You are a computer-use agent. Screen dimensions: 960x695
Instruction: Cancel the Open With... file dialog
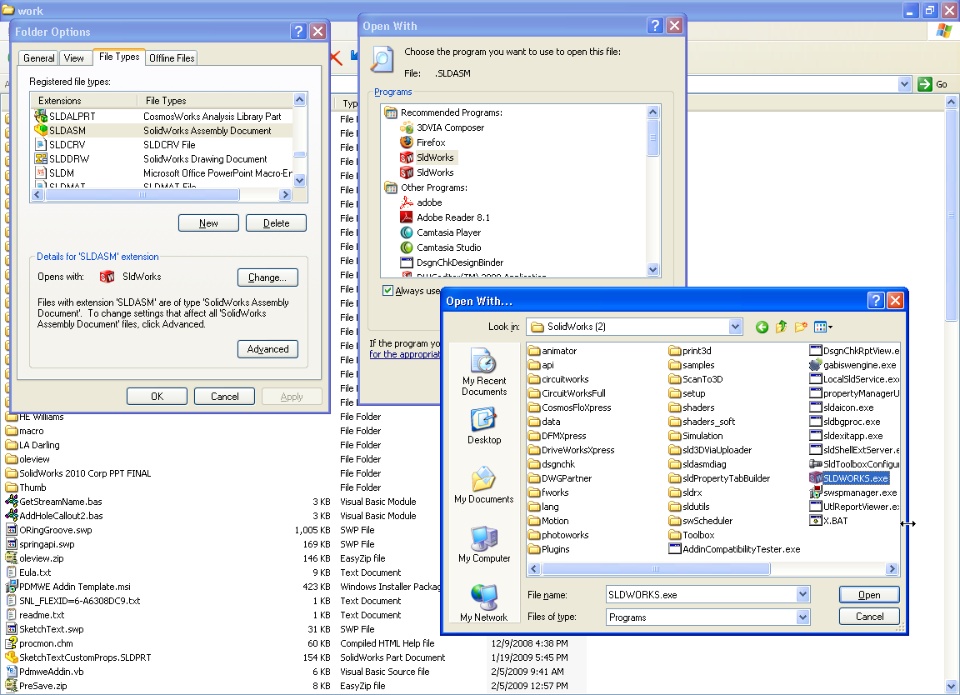click(x=869, y=617)
